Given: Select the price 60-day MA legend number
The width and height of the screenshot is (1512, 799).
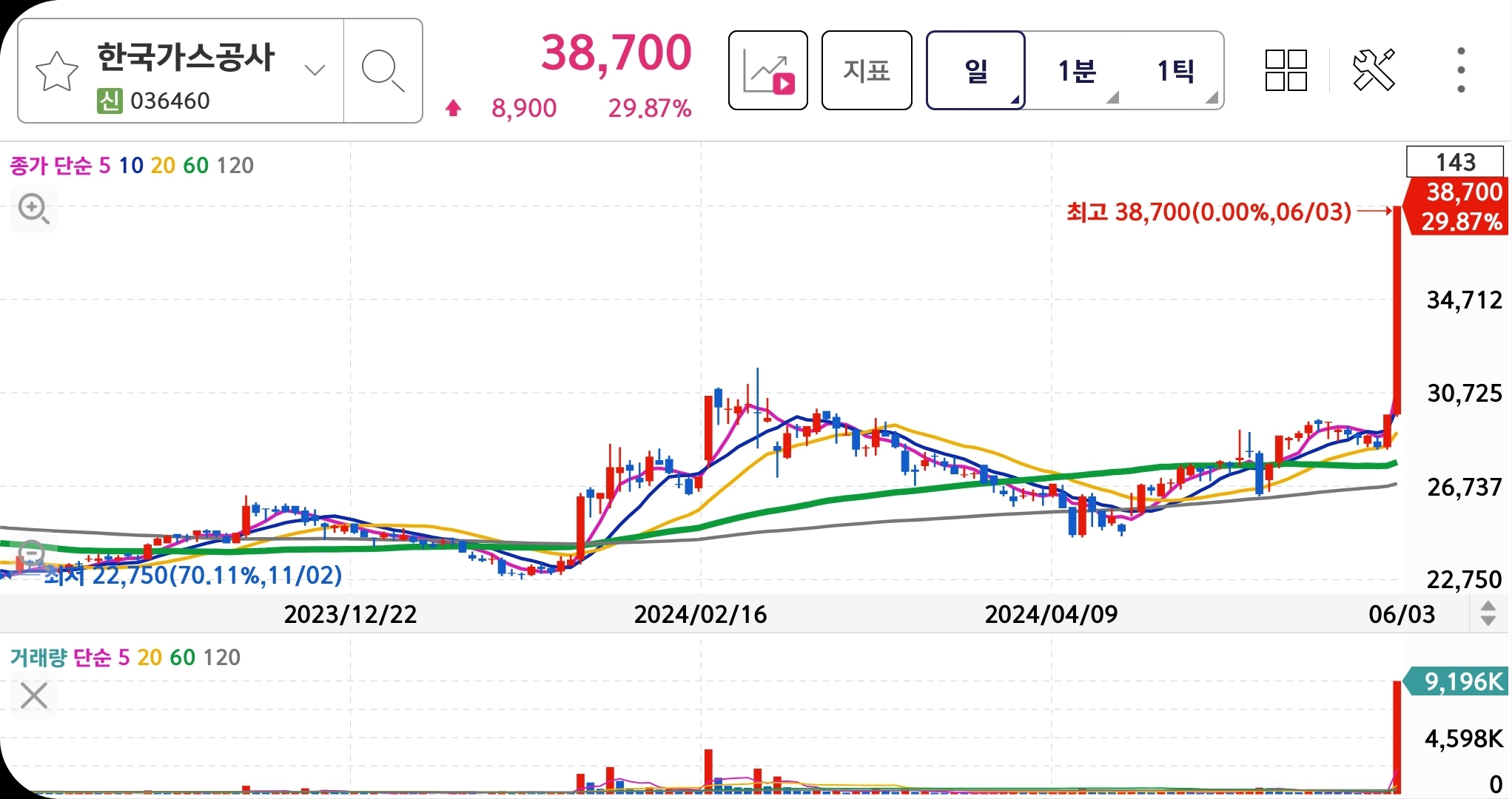Looking at the screenshot, I should coord(195,165).
